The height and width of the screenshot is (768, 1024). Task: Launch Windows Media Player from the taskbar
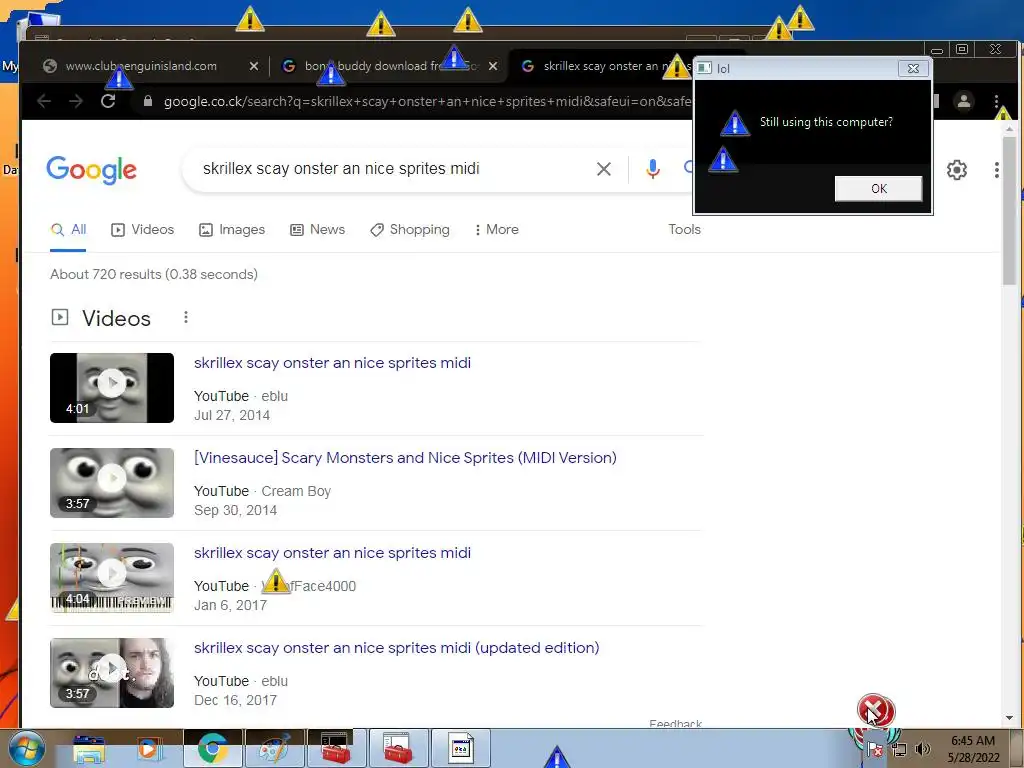(x=148, y=748)
